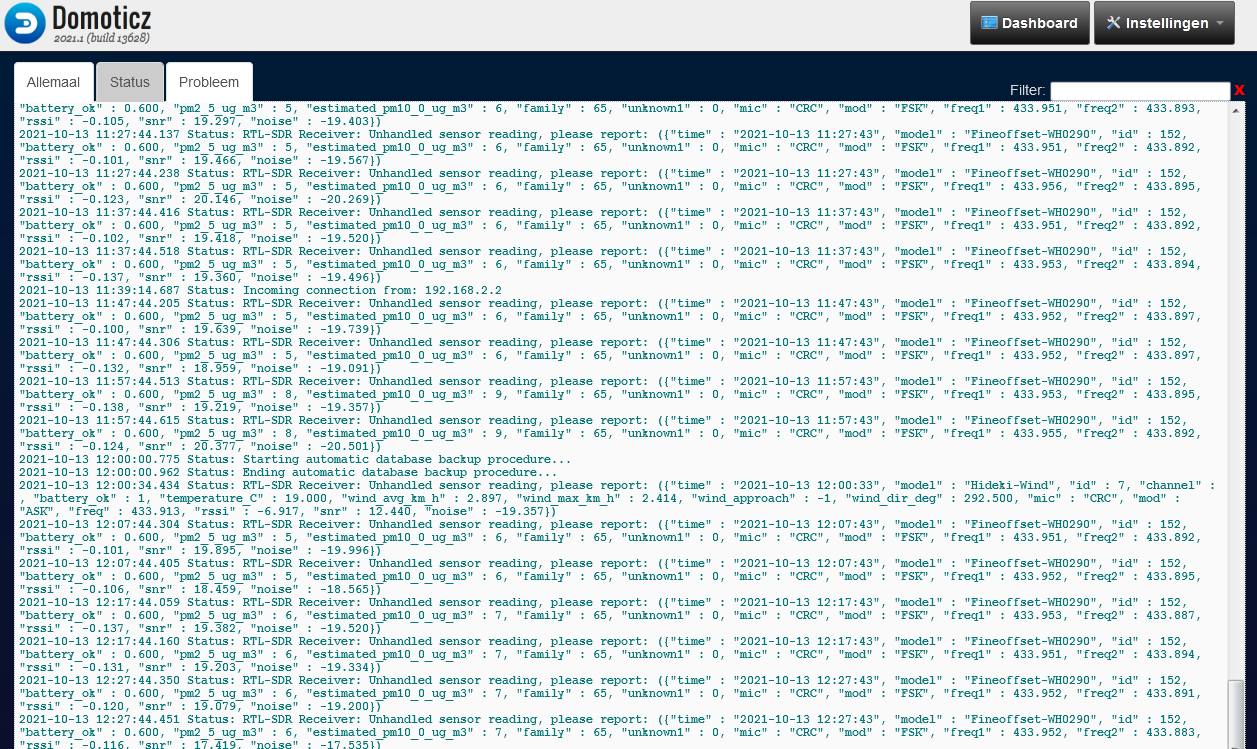This screenshot has height=749, width=1257.
Task: Click the log scrollbar thumb
Action: 1237,713
